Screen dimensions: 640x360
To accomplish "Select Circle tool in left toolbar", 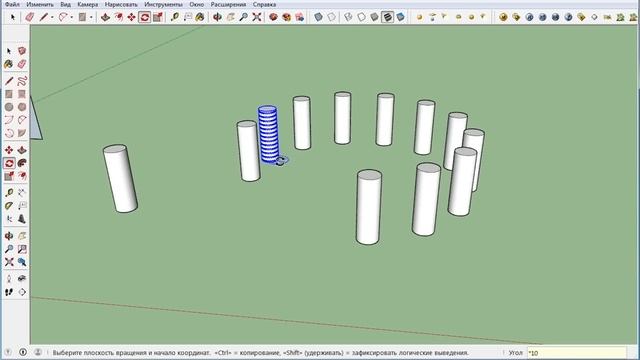I will (9, 107).
